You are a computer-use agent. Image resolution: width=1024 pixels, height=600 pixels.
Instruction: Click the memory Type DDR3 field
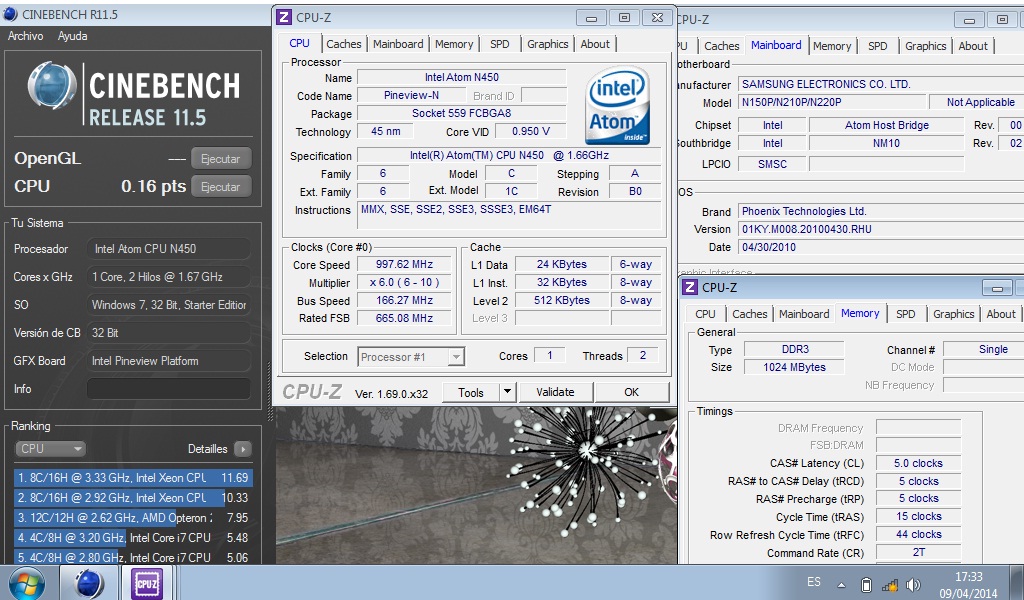point(795,349)
